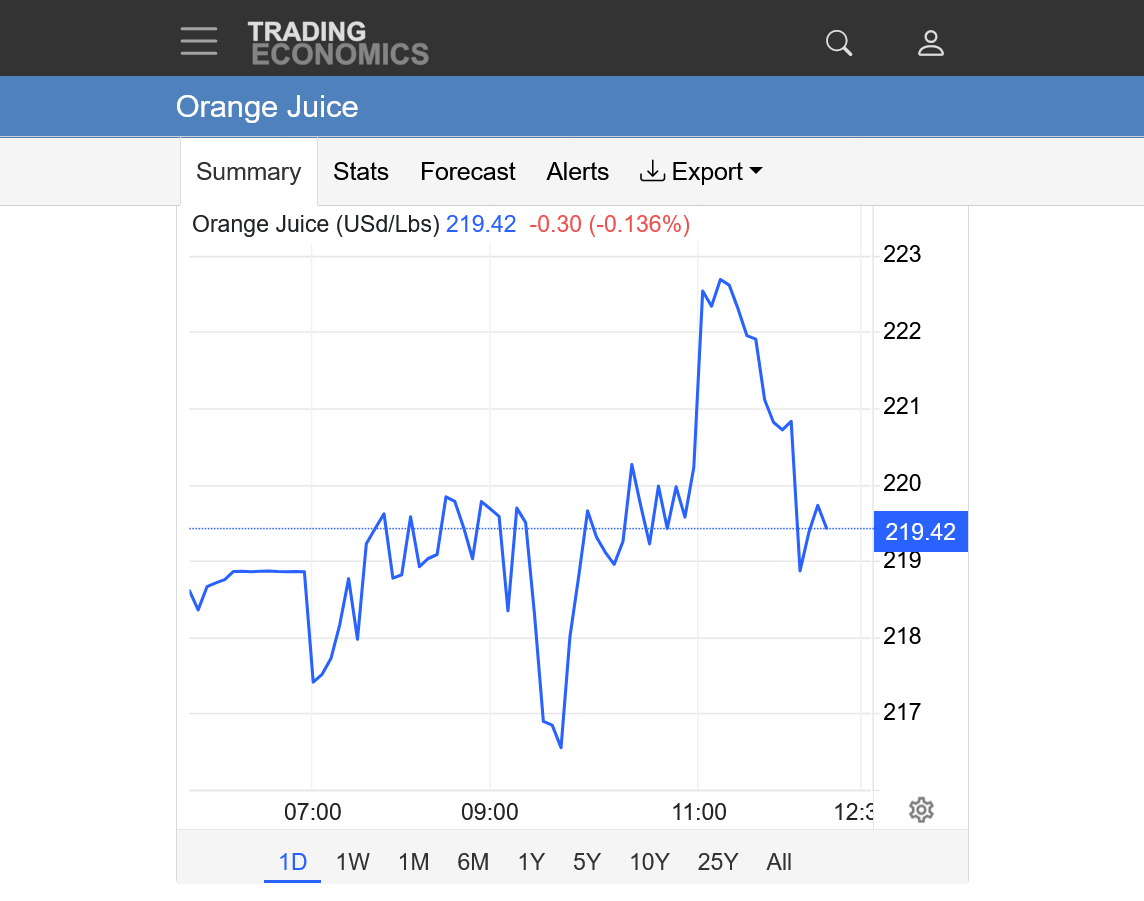
Task: Click the 219.42 current price marker
Action: click(x=920, y=532)
